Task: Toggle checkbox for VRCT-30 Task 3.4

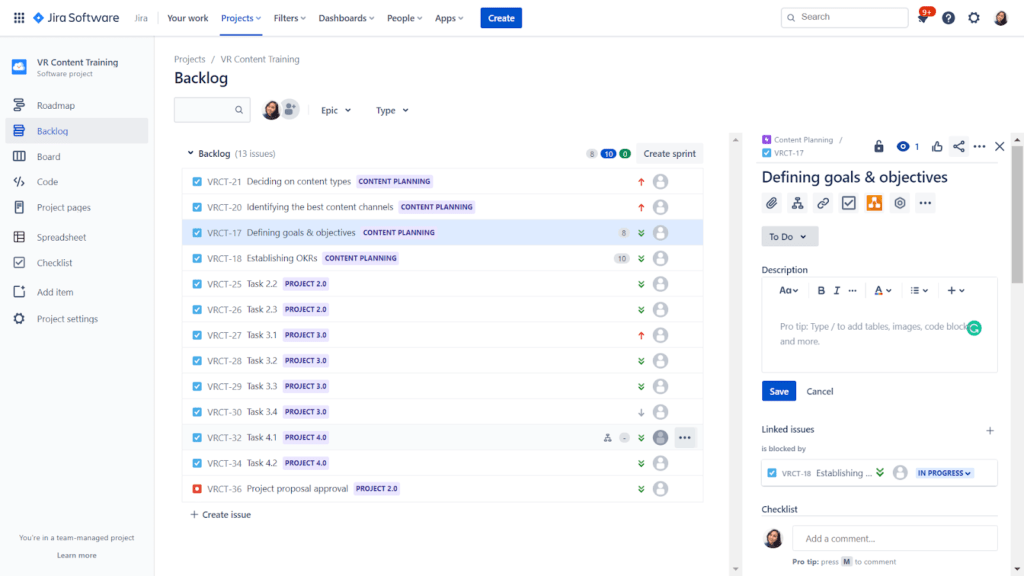Action: [x=197, y=412]
